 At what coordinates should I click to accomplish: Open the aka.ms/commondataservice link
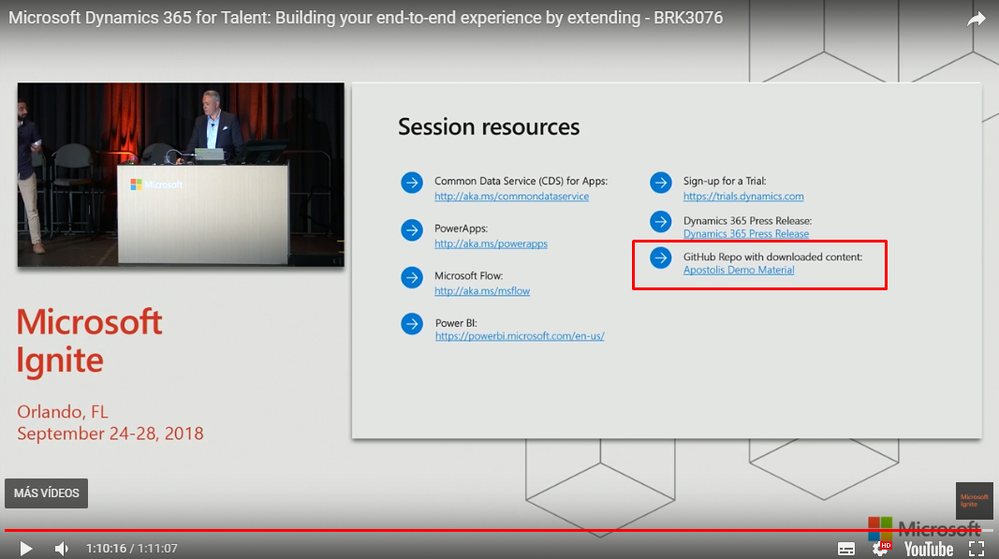pyautogui.click(x=512, y=196)
